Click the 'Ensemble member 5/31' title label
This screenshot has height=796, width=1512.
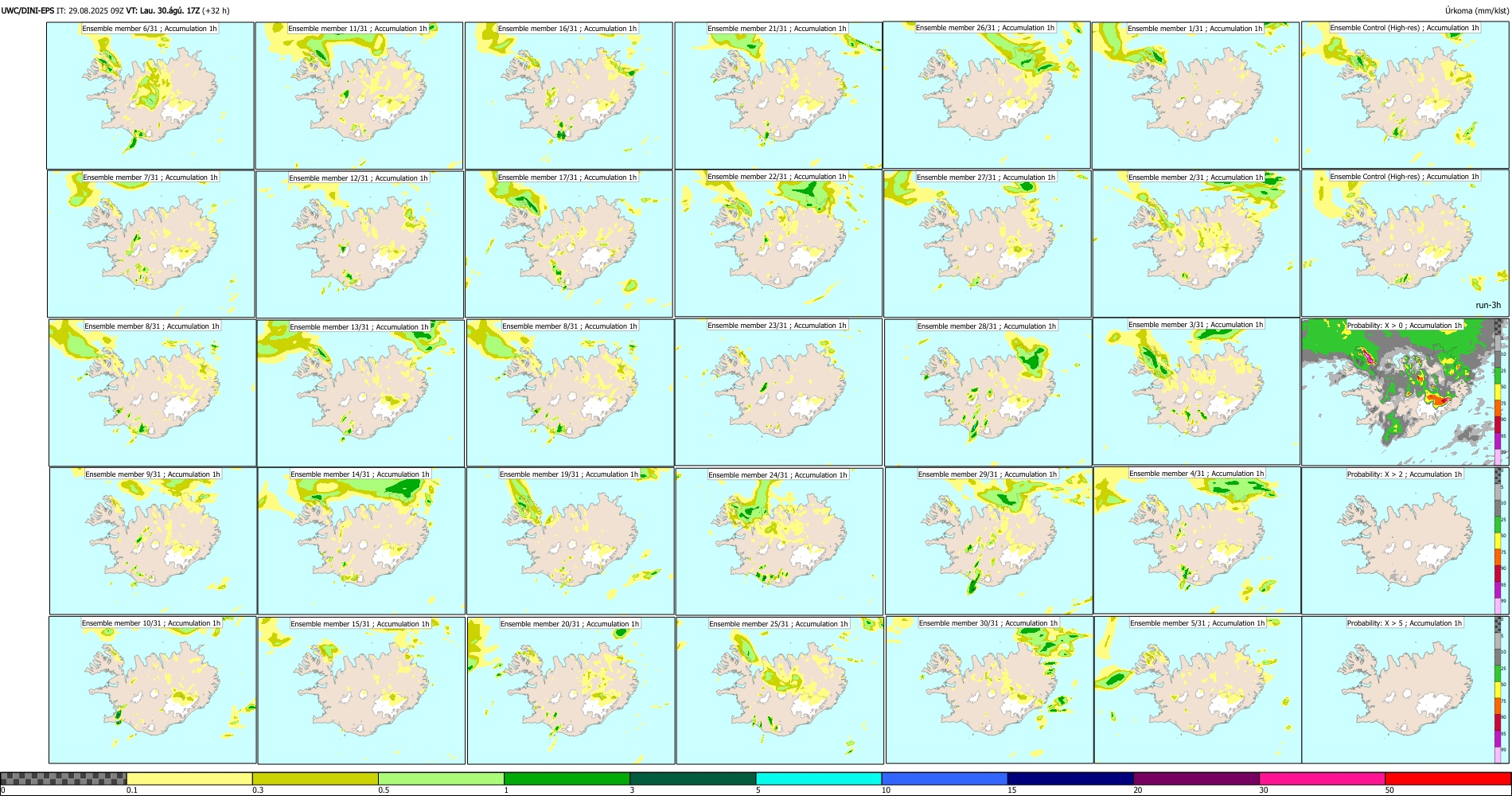1197,623
